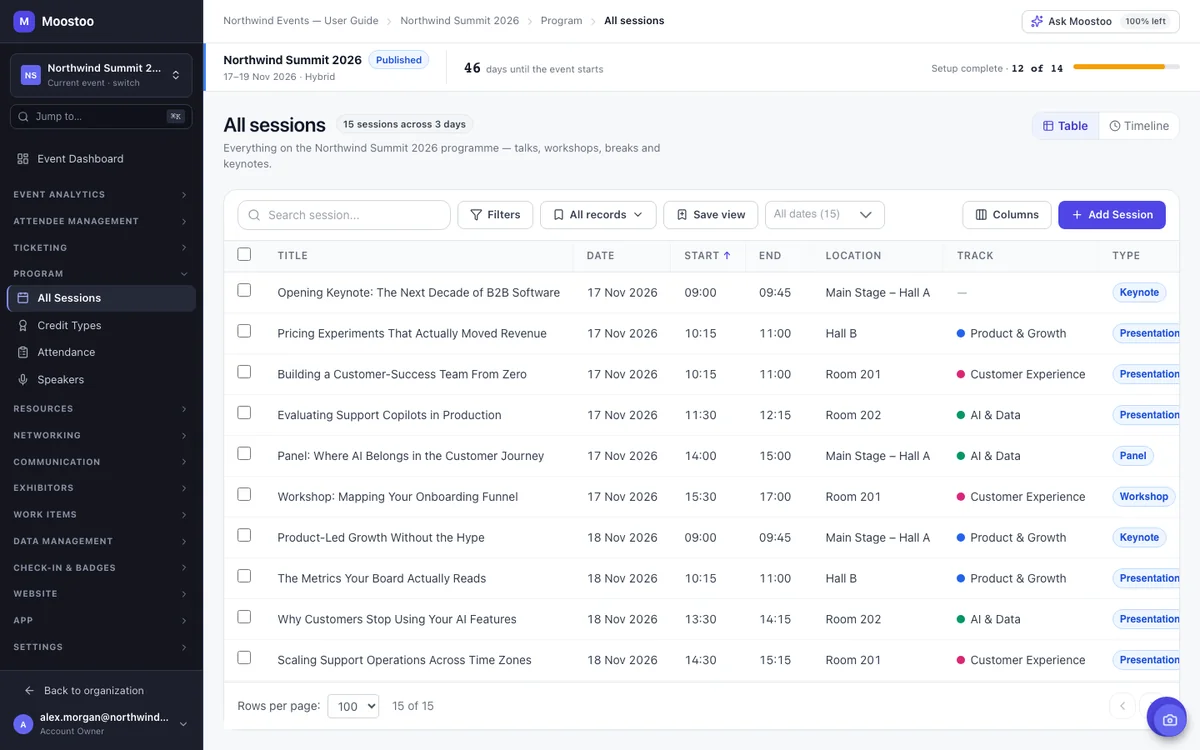Open the Filters button
The height and width of the screenshot is (750, 1200).
point(495,215)
